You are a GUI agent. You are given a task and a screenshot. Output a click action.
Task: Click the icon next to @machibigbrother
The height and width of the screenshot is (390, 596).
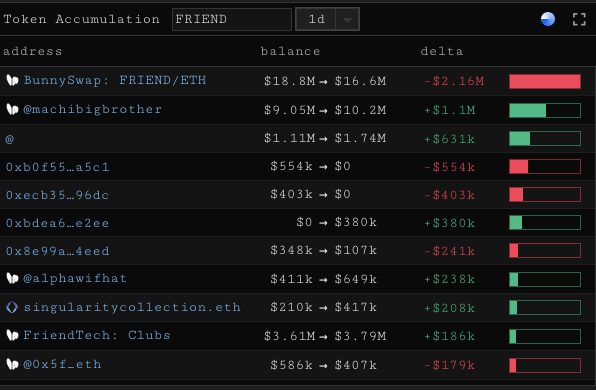(x=12, y=109)
